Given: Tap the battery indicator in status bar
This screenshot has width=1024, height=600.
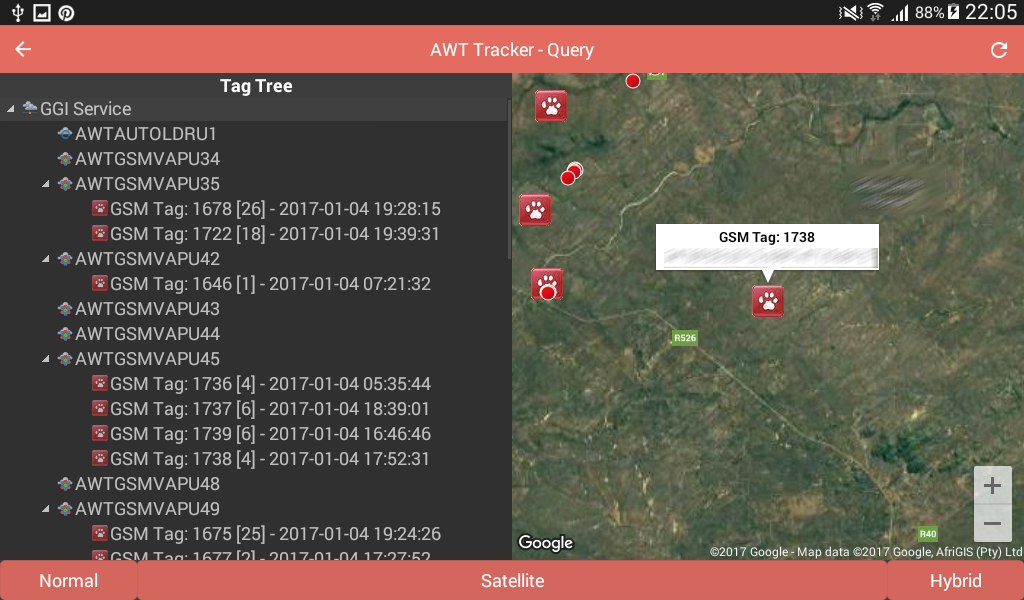Looking at the screenshot, I should click(x=953, y=12).
